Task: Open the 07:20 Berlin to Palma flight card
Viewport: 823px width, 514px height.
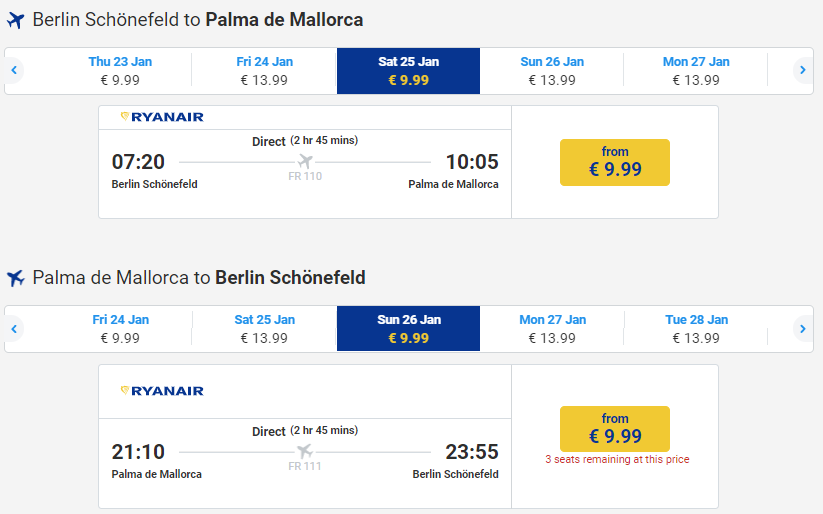Action: coord(305,162)
